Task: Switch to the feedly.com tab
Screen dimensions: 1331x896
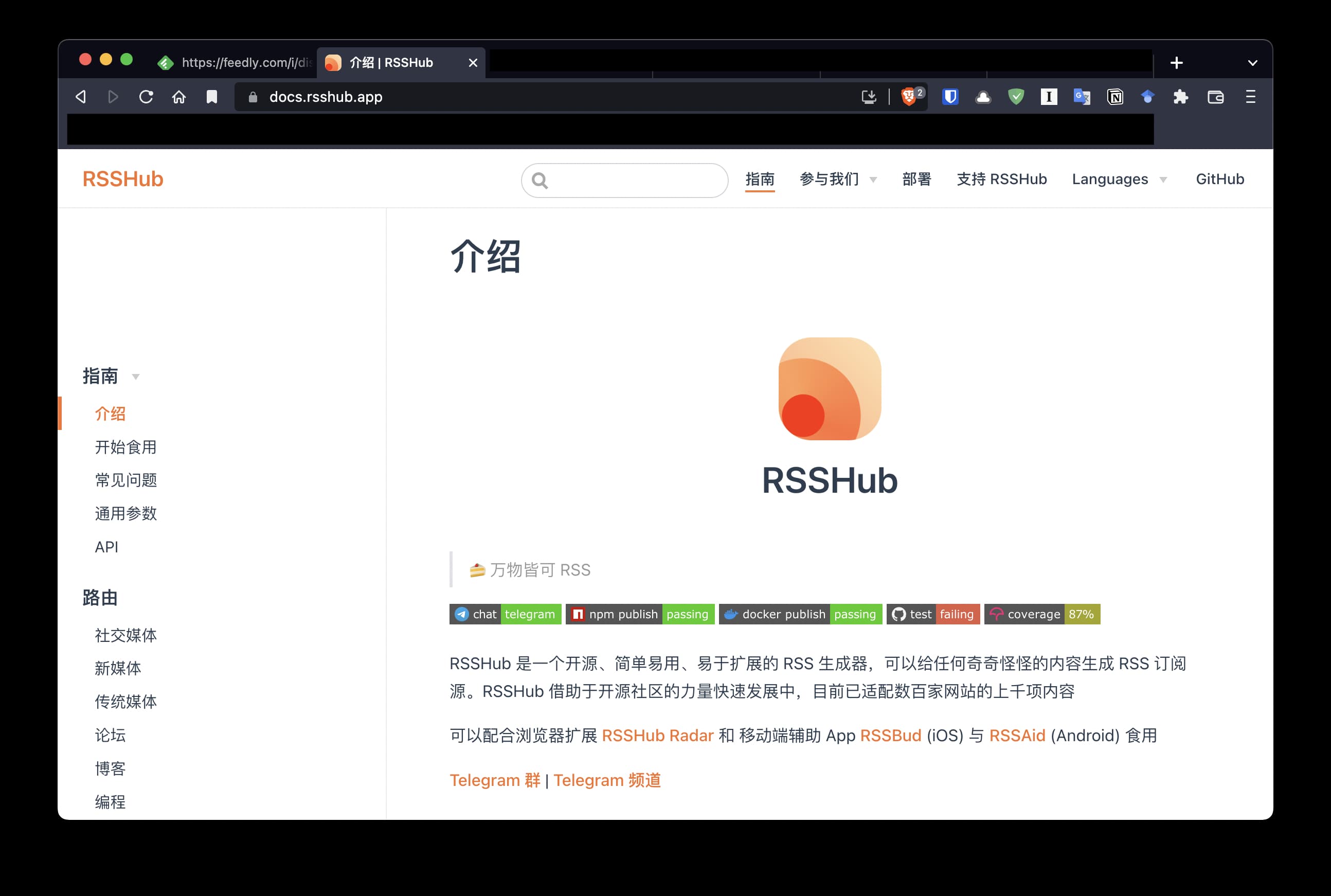Action: tap(236, 62)
